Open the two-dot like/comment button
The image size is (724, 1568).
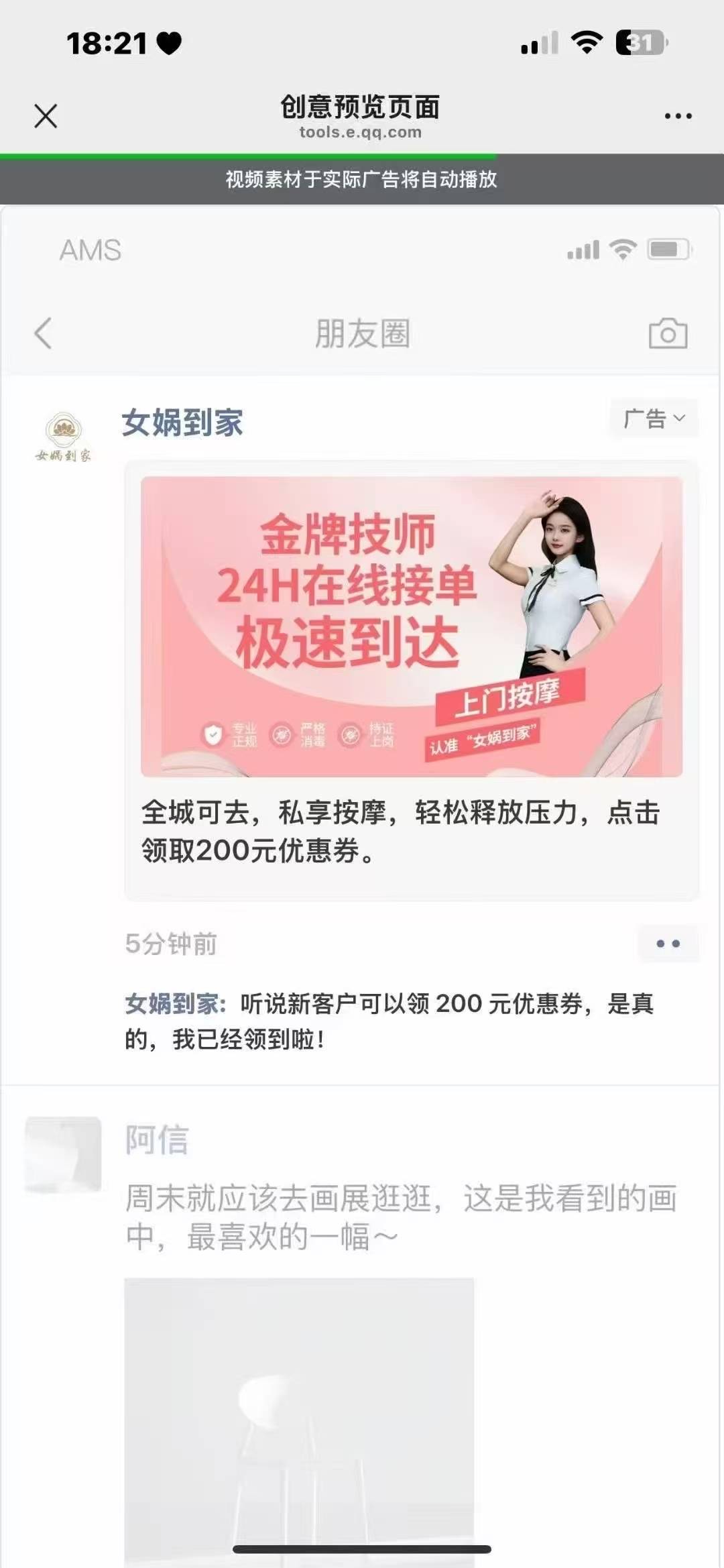pyautogui.click(x=668, y=944)
